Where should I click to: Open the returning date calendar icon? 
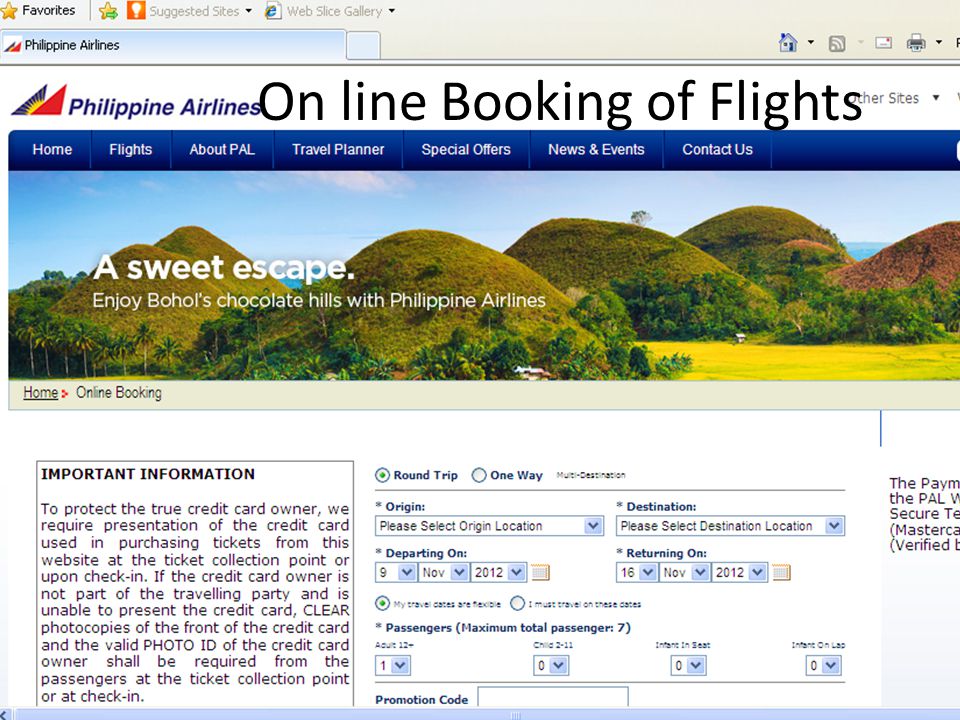782,572
